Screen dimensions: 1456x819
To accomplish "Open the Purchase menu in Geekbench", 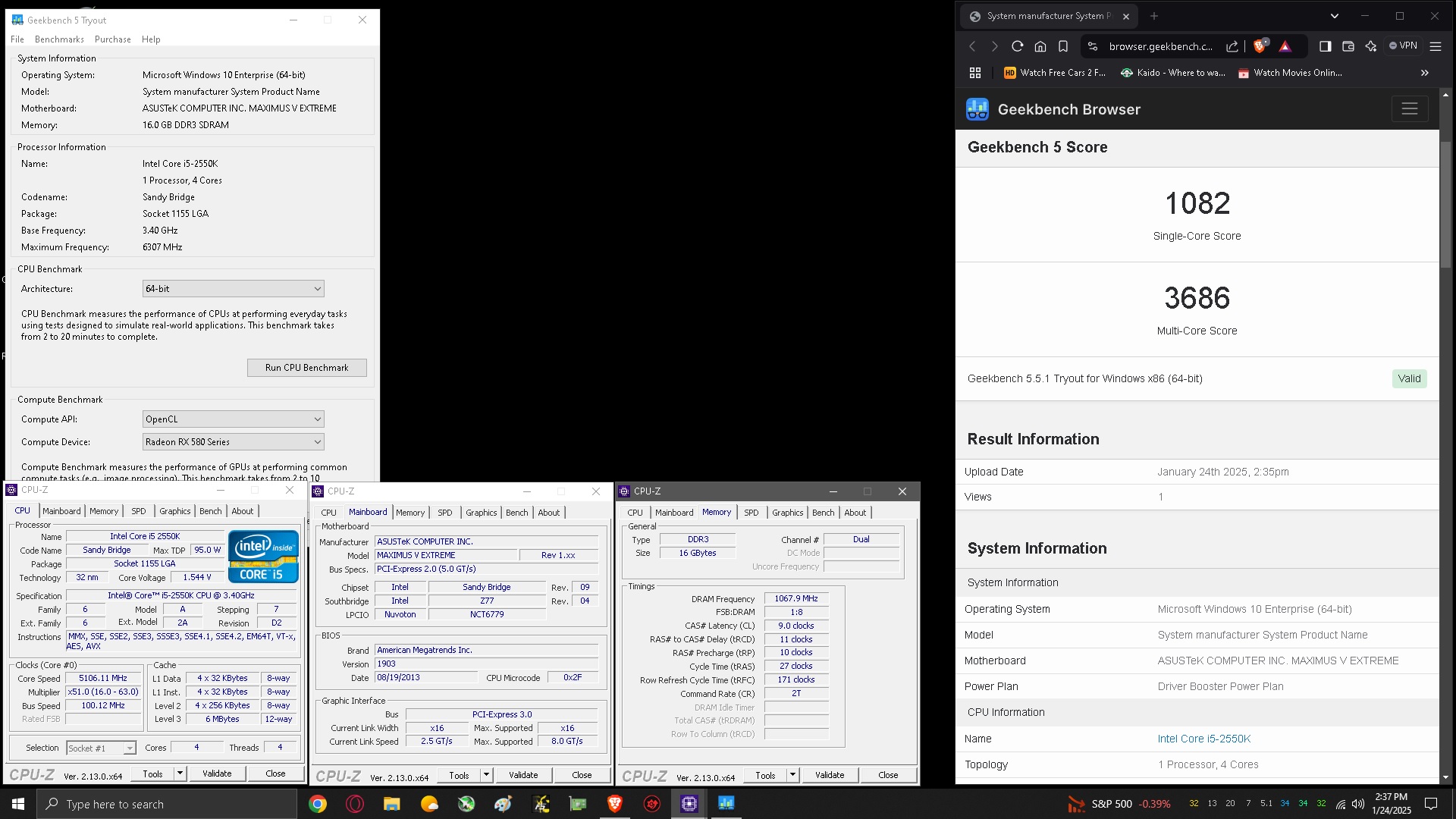I will point(113,39).
